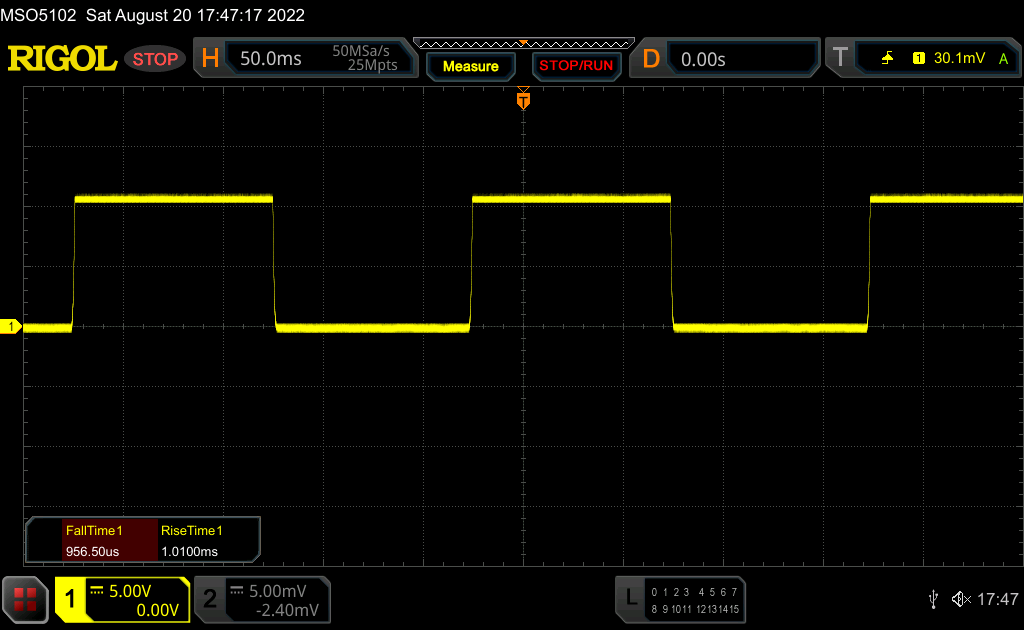The height and width of the screenshot is (630, 1024).
Task: Click the orange D delay label
Action: (x=651, y=59)
